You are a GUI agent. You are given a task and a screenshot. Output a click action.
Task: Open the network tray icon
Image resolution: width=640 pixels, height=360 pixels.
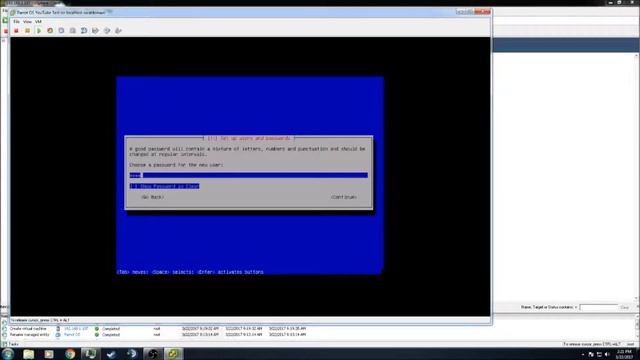click(599, 354)
